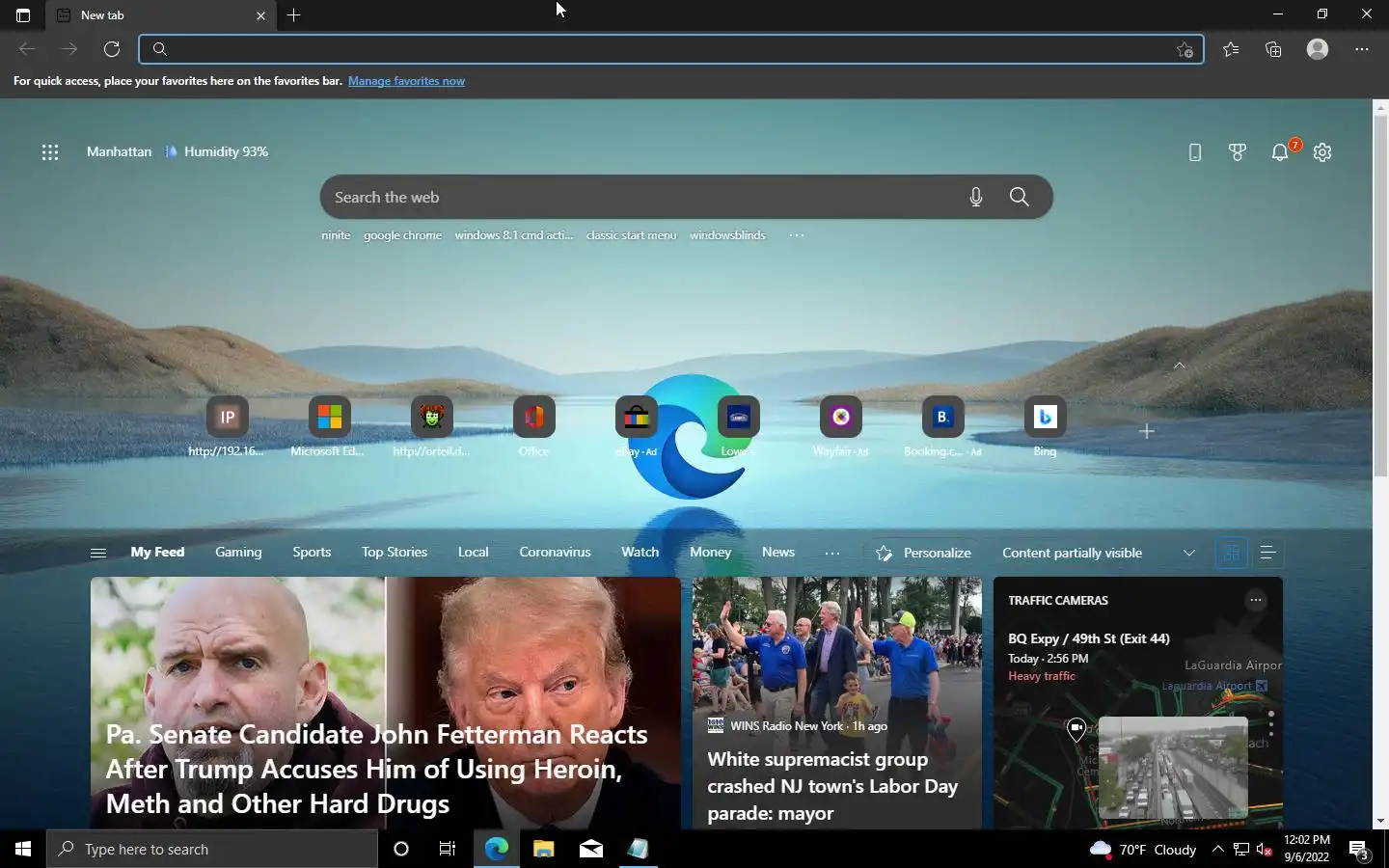Collapse the quick links row chevron

1179,366
